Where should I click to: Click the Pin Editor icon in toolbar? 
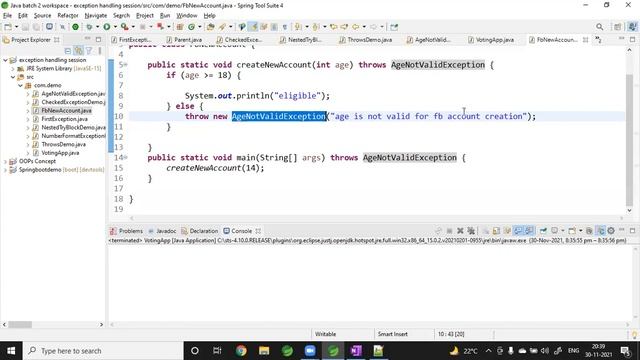394,27
